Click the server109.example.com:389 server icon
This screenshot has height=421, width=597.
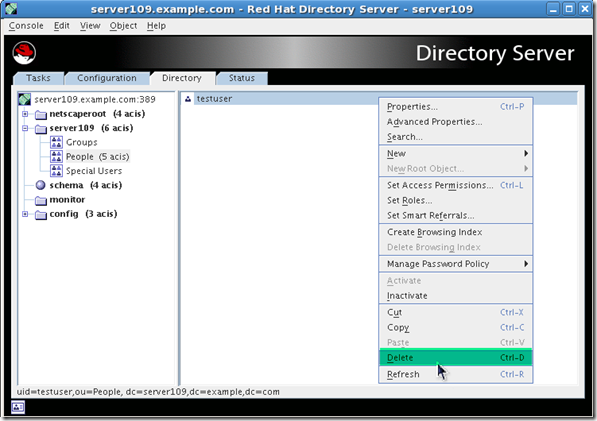point(25,99)
